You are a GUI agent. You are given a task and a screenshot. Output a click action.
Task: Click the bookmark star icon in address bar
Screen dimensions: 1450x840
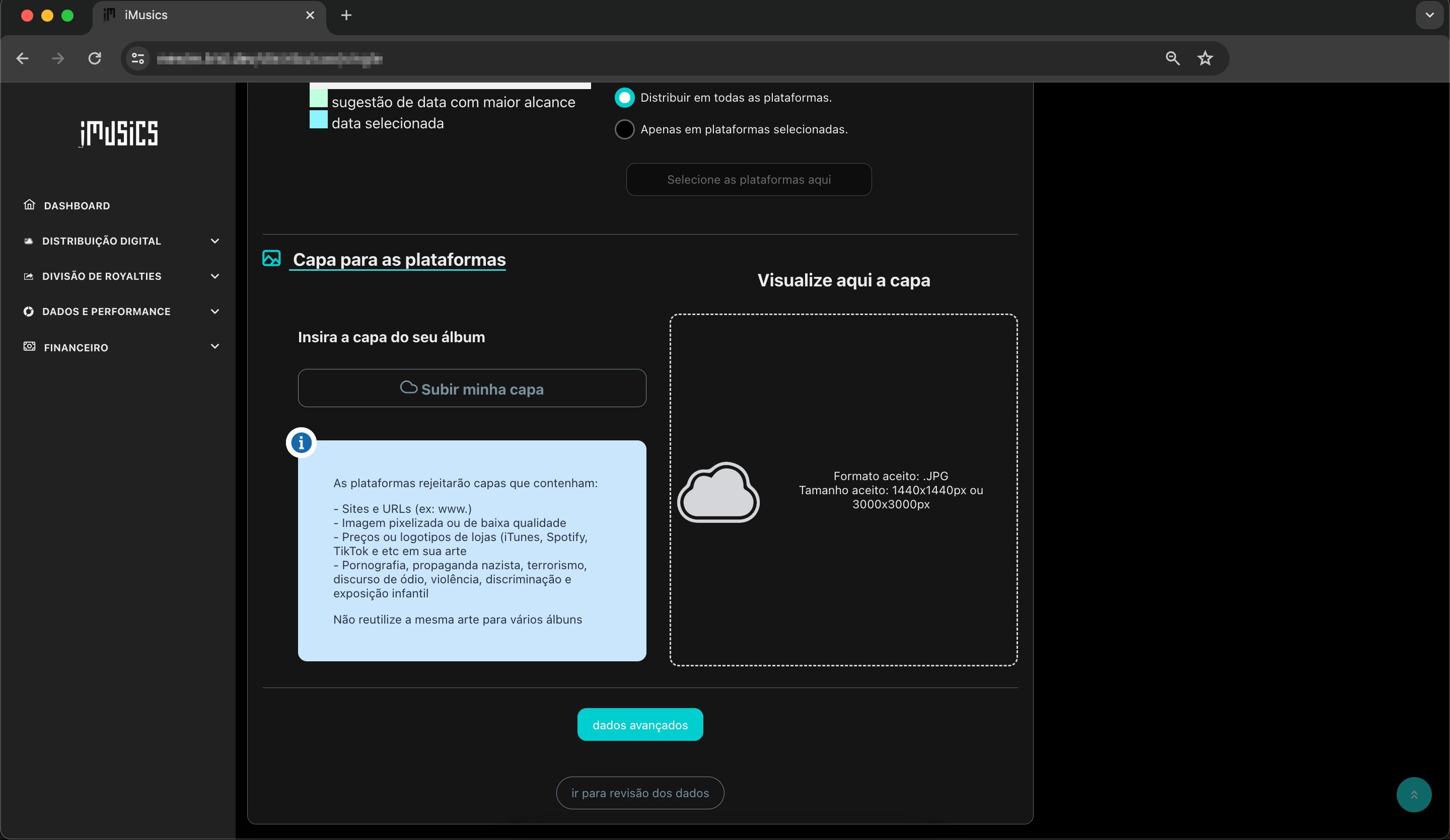[1205, 58]
